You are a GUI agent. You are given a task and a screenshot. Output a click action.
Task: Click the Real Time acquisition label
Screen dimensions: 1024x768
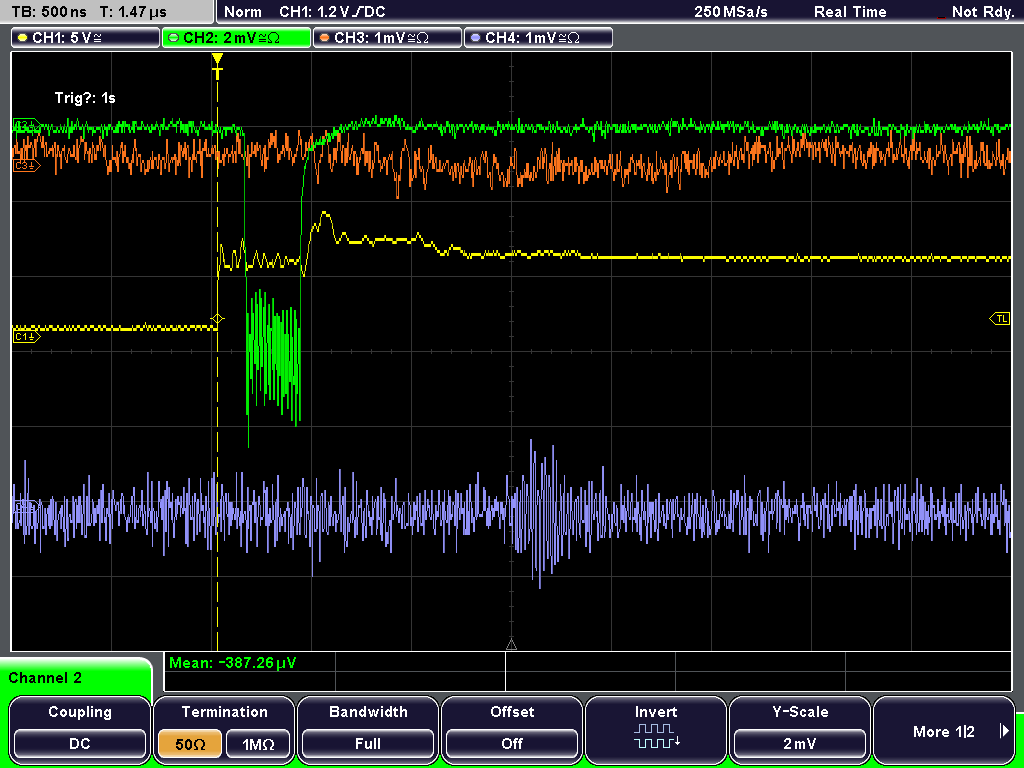click(x=850, y=12)
